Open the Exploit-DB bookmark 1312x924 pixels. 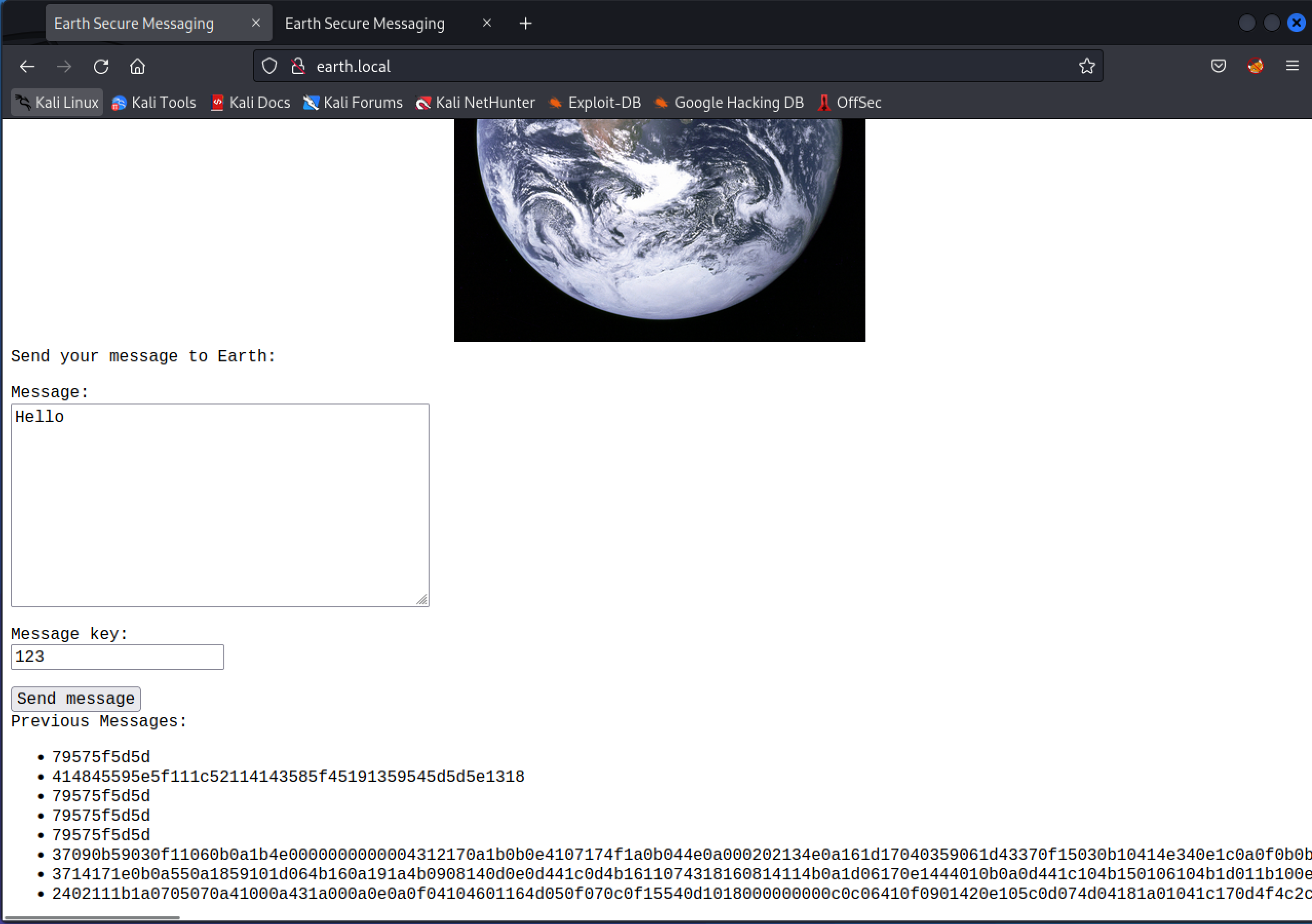[595, 103]
